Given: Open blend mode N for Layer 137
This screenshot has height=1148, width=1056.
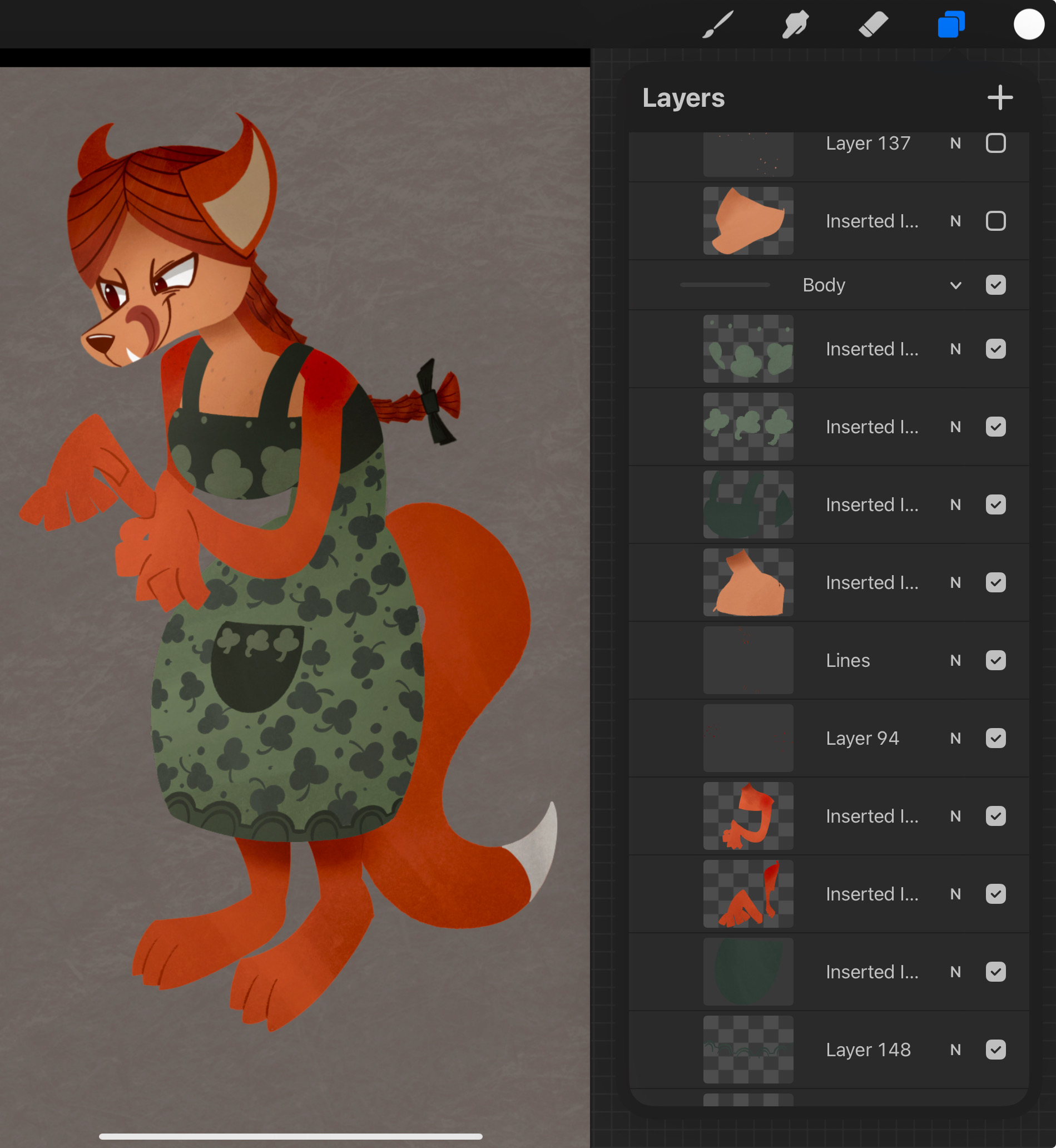Looking at the screenshot, I should [955, 143].
